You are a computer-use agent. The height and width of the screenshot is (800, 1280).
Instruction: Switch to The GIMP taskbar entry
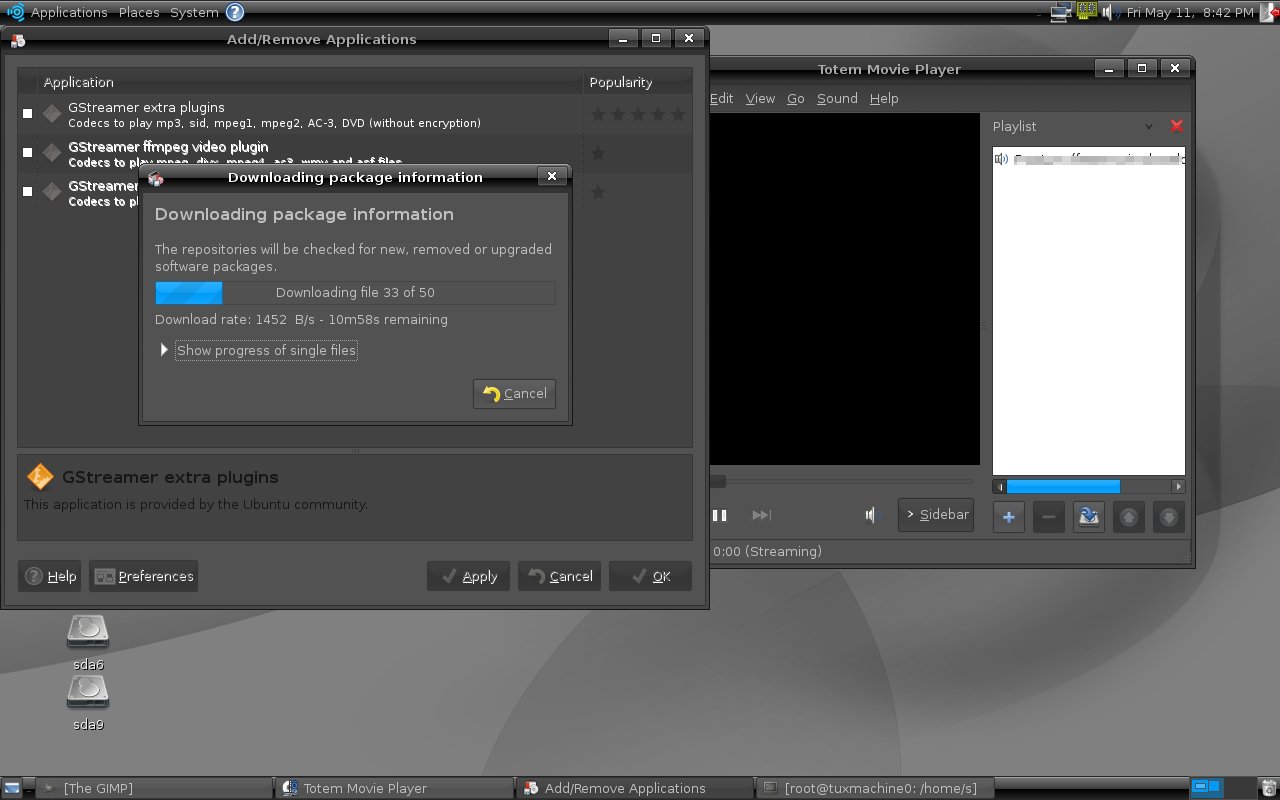pos(154,788)
